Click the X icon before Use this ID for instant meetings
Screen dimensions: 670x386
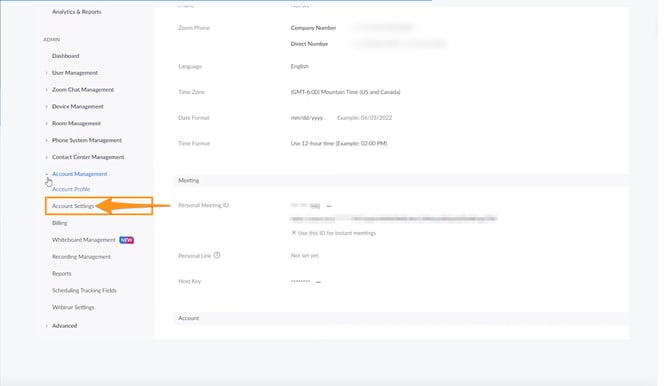point(294,233)
